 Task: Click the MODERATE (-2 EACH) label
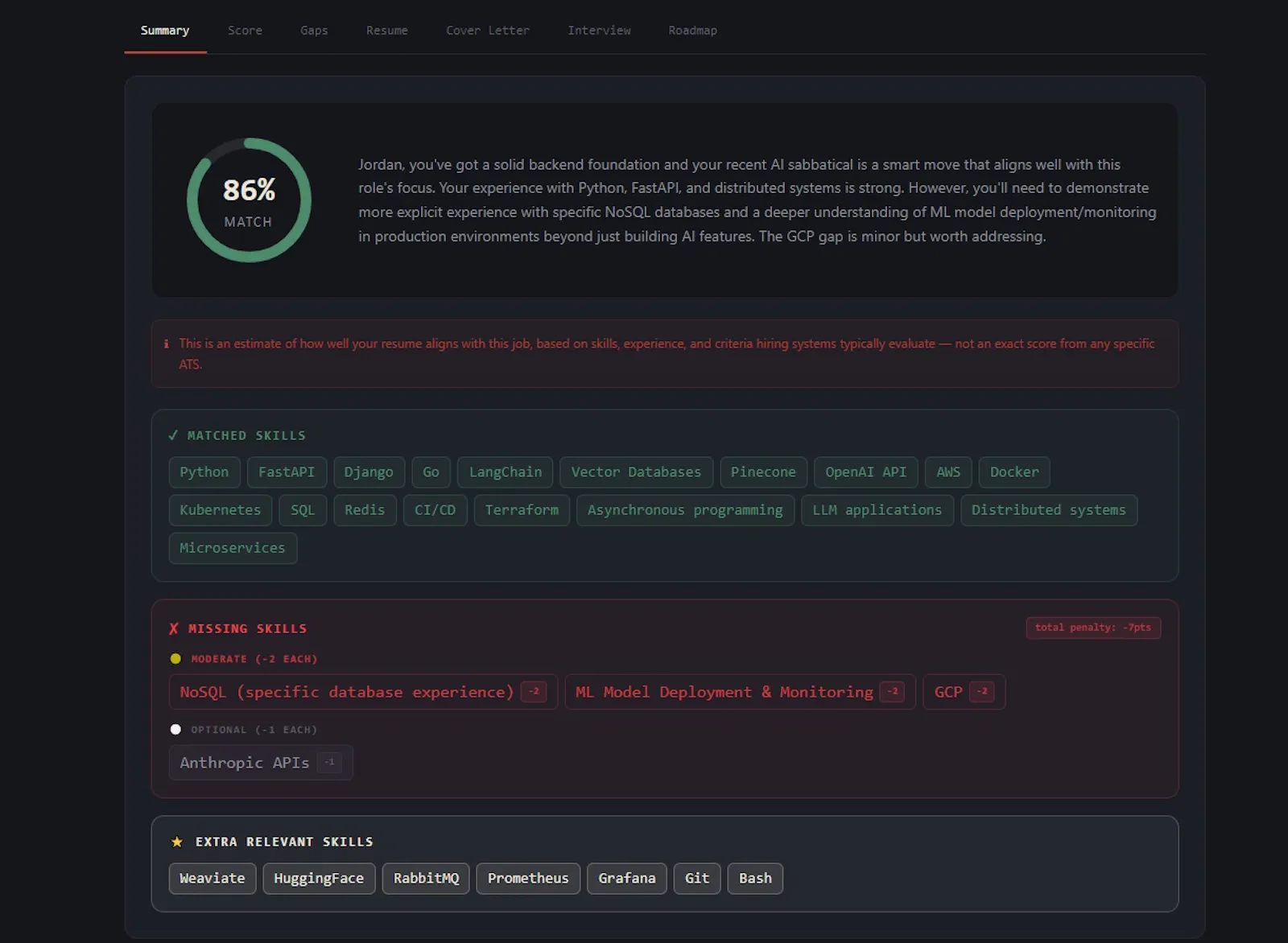[x=254, y=659]
